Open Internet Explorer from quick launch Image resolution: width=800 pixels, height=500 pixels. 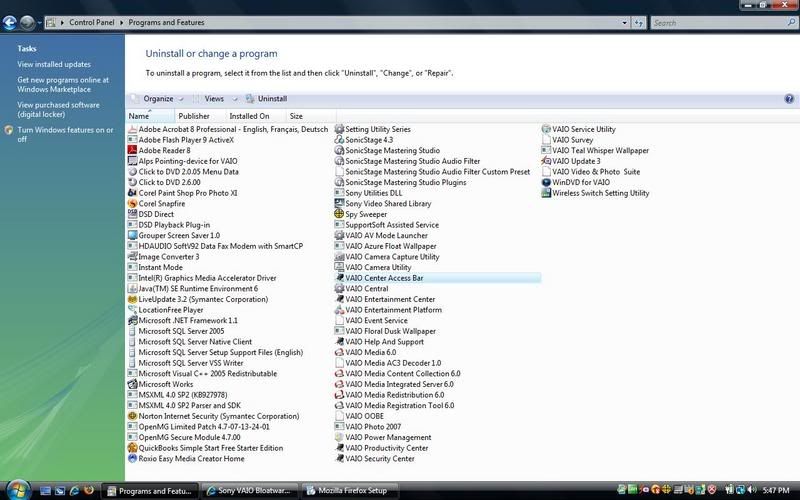(74, 491)
